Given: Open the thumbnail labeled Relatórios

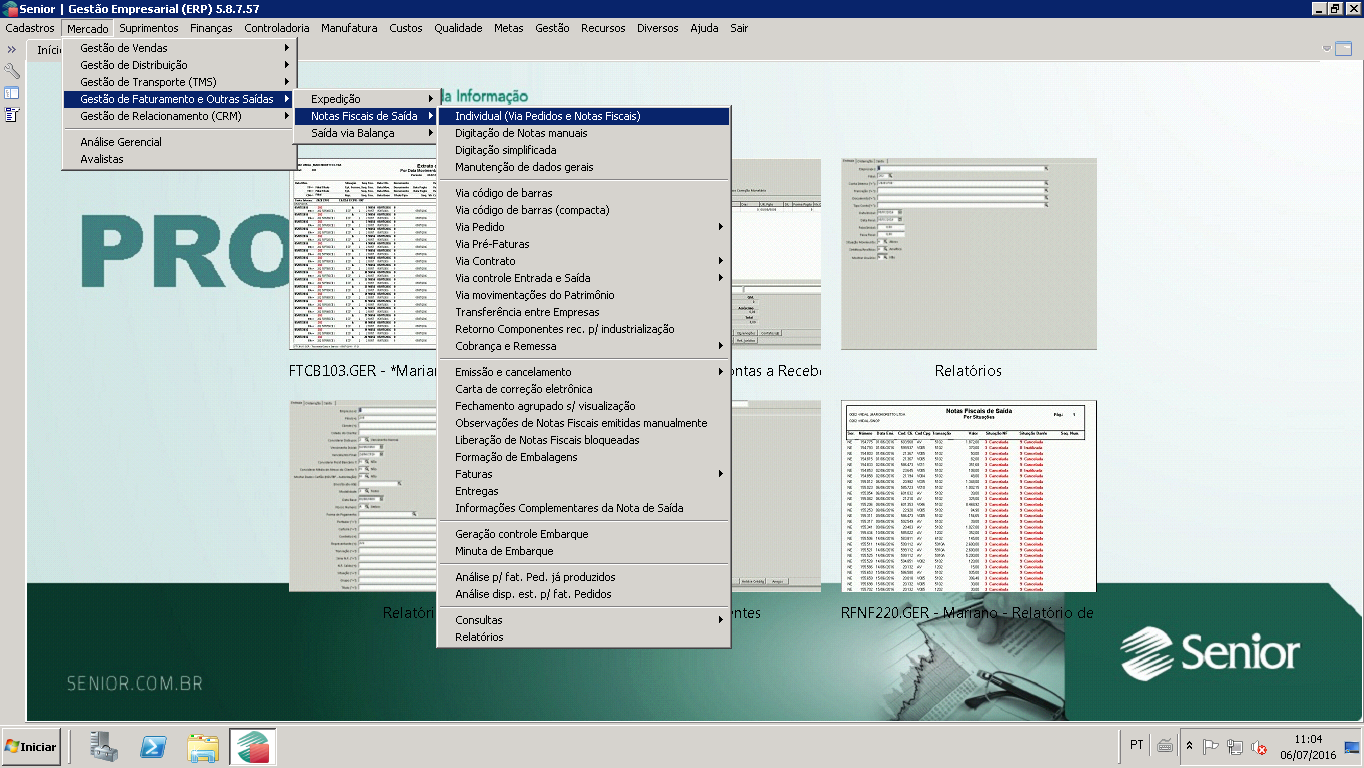Looking at the screenshot, I should (x=968, y=254).
